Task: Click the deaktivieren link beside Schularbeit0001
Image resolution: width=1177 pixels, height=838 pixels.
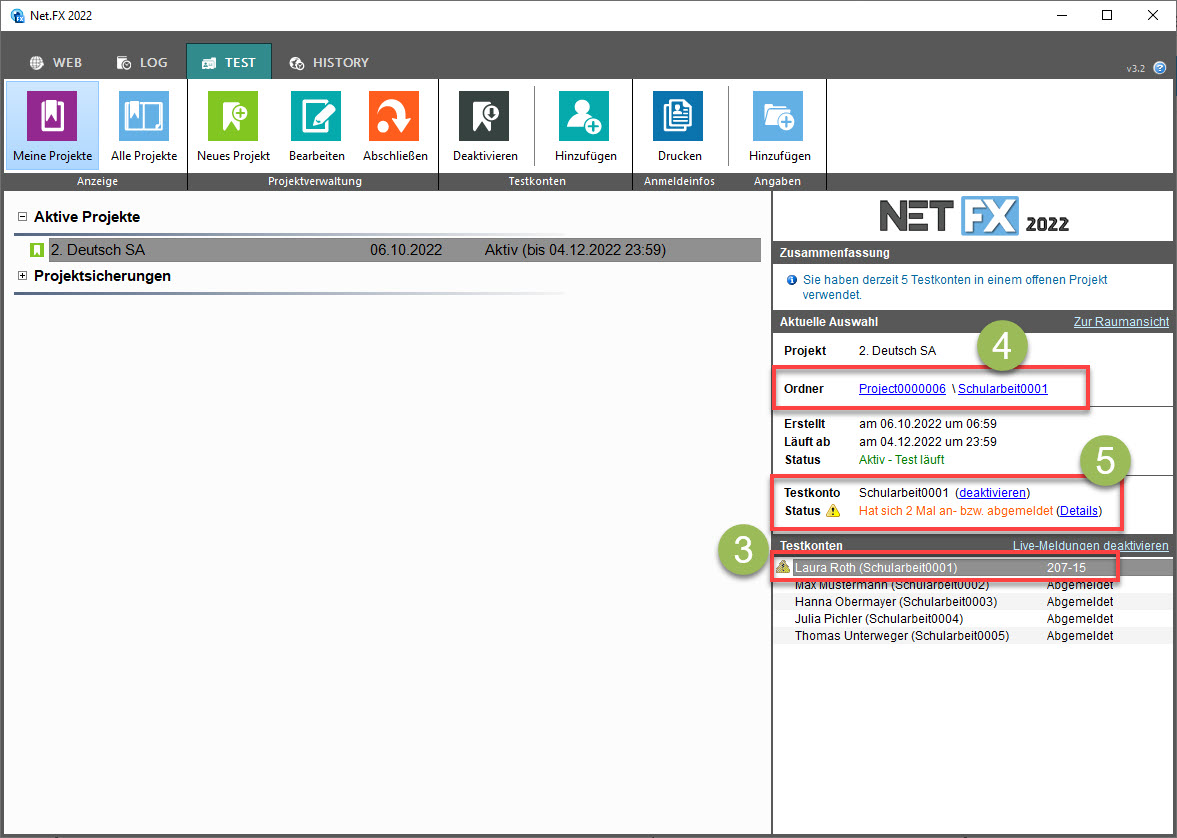Action: 992,493
